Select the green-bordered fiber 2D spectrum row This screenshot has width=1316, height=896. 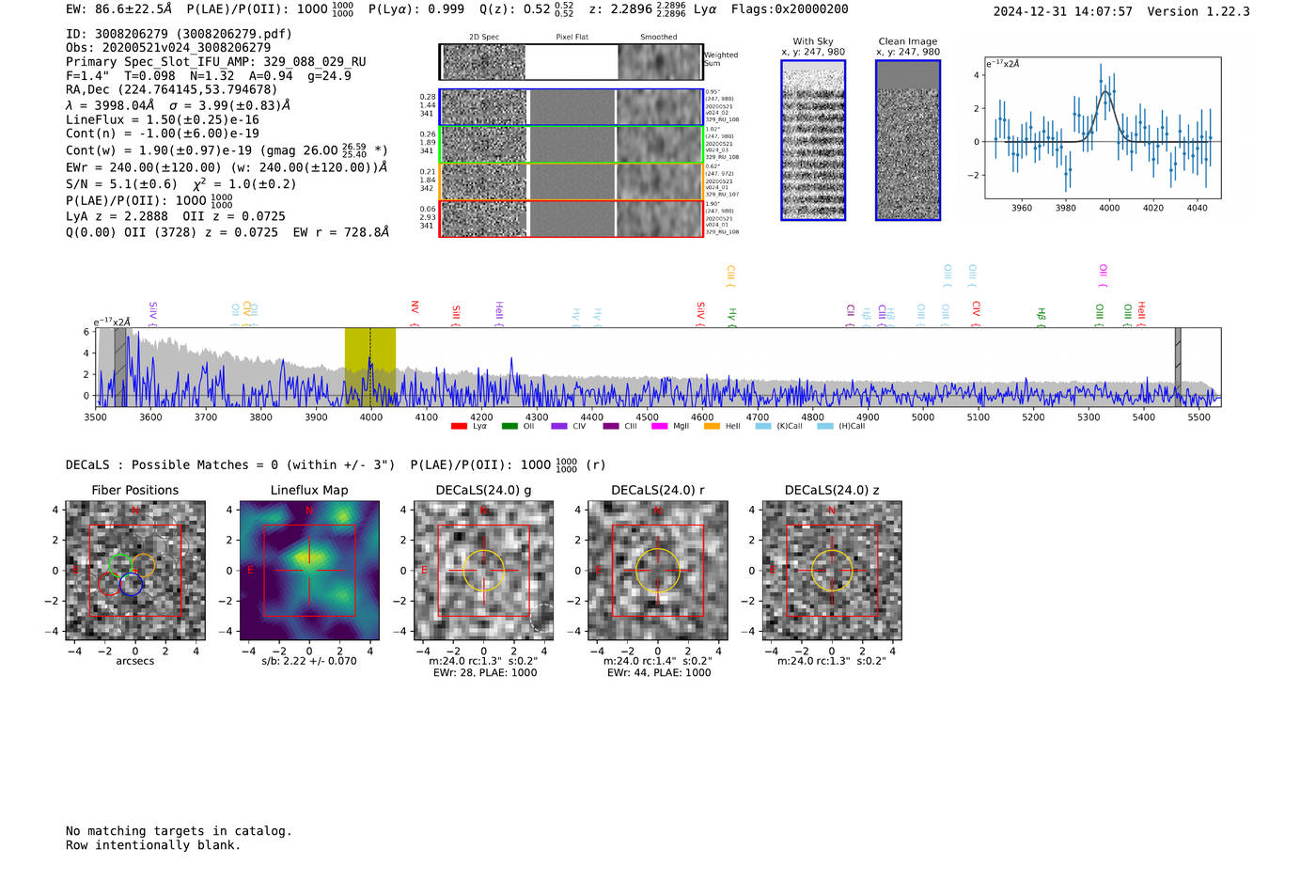(571, 144)
